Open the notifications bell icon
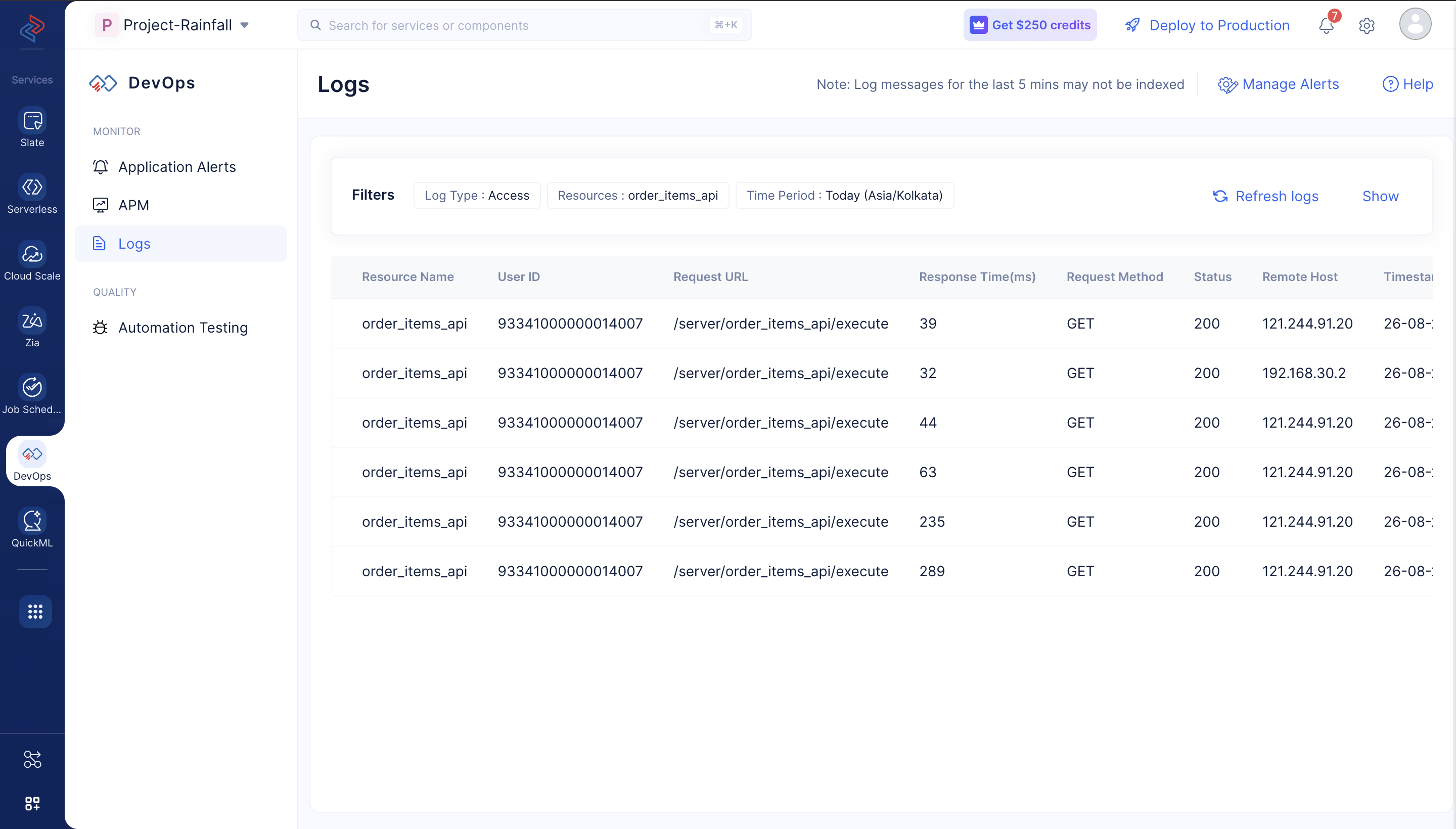The image size is (1456, 829). [x=1326, y=25]
